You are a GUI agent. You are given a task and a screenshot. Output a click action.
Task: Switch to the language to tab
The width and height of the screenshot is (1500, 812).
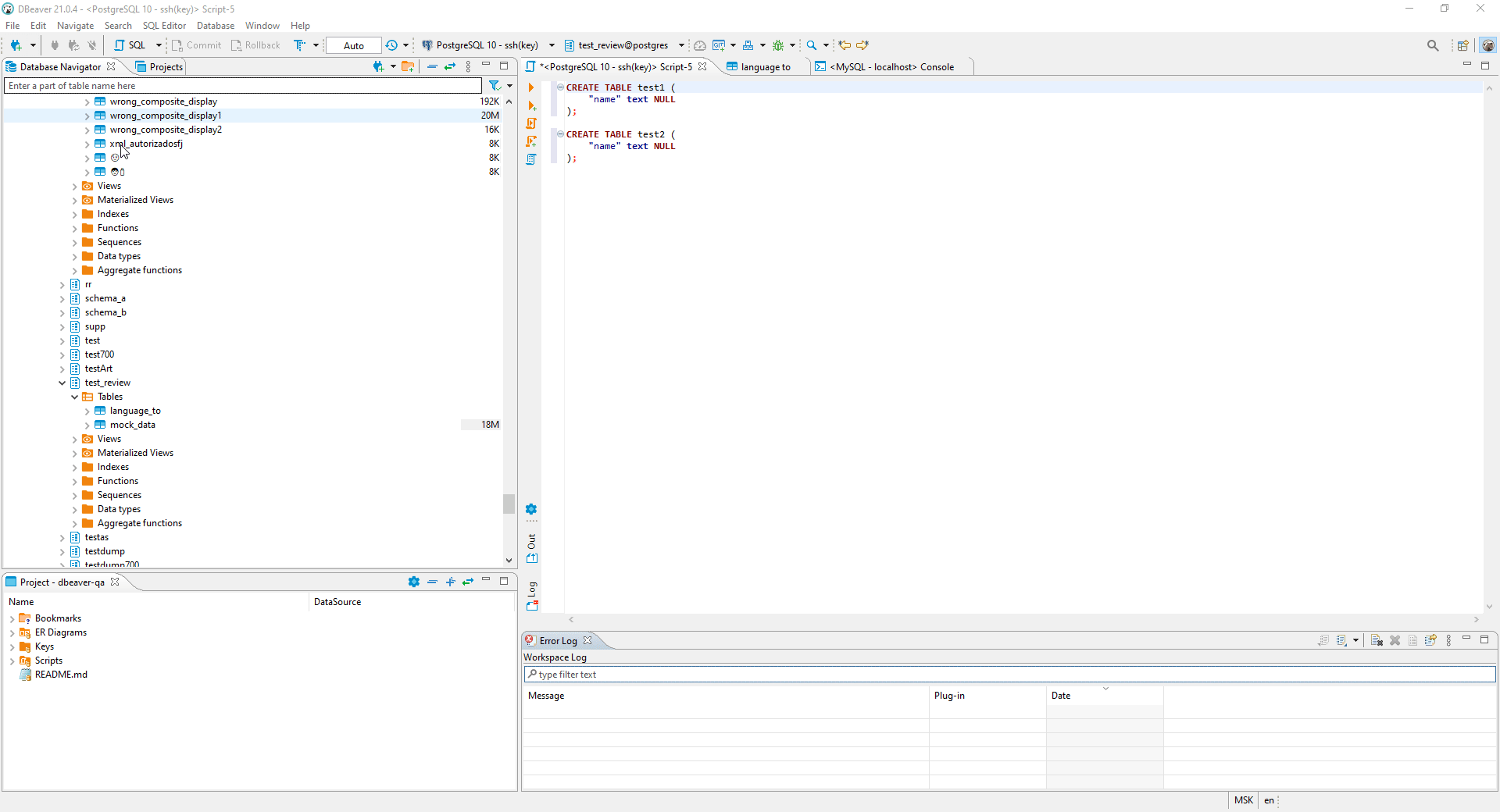759,67
